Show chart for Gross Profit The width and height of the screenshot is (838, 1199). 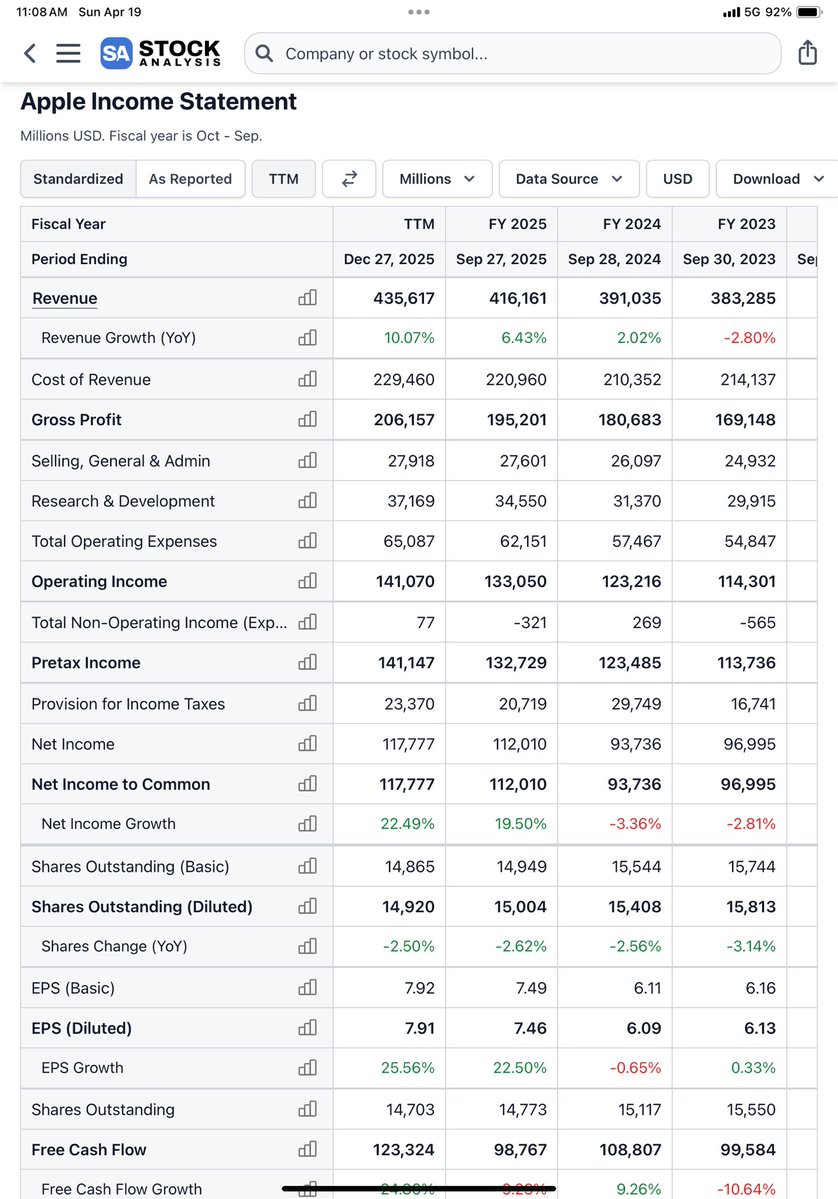pos(307,419)
